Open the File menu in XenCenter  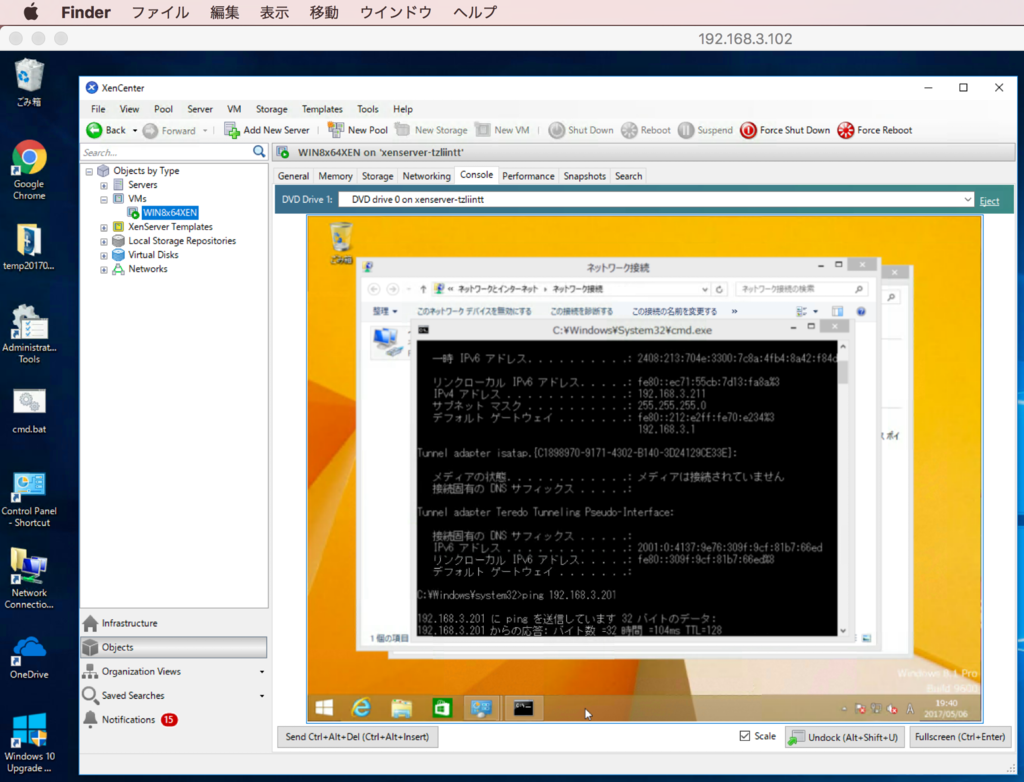tap(98, 109)
